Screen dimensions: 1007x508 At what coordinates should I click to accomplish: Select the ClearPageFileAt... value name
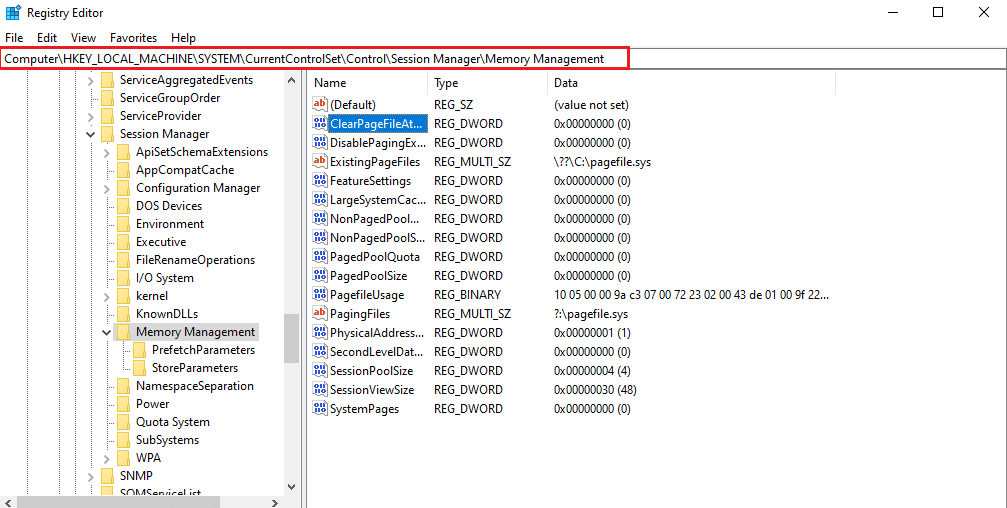(x=377, y=123)
